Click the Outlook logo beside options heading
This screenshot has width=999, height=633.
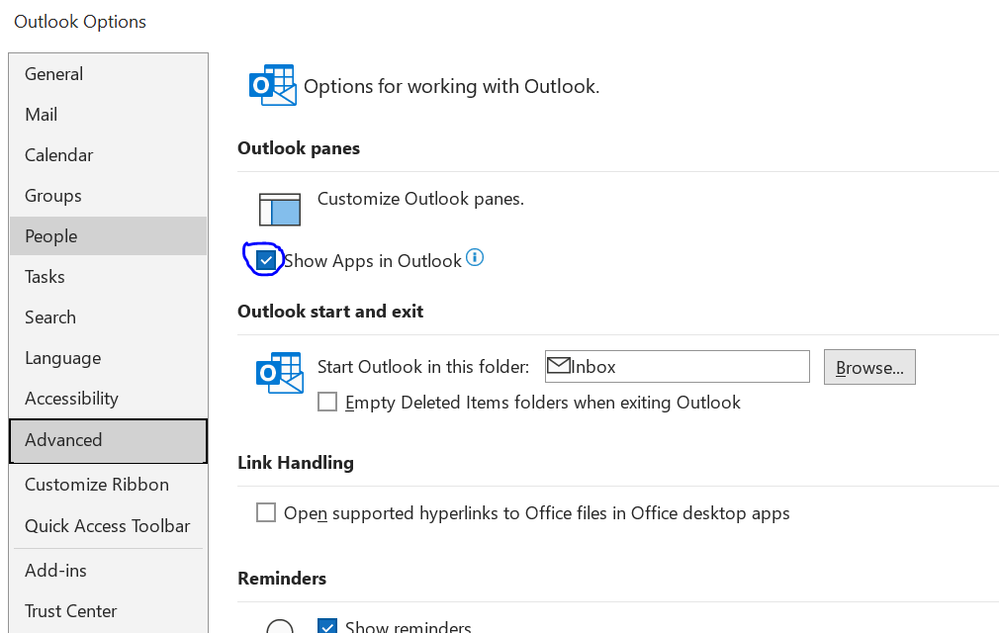272,86
